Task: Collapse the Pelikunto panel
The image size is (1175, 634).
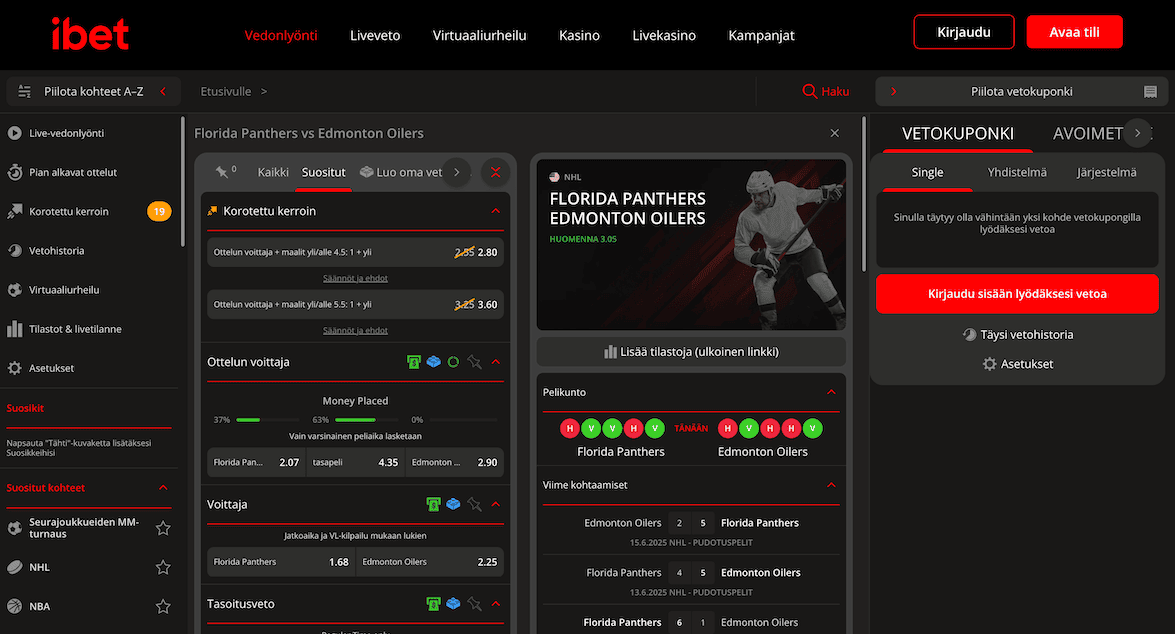Action: [831, 392]
